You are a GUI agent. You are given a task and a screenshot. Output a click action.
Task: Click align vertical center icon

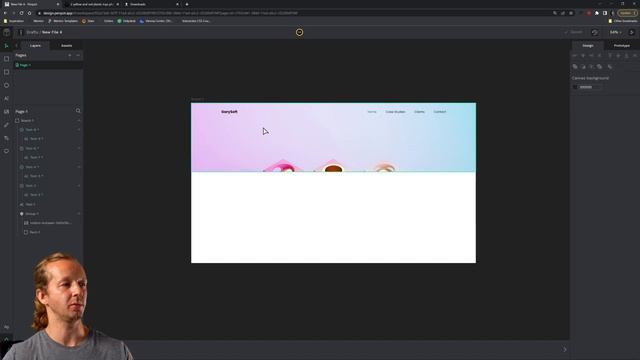click(618, 56)
